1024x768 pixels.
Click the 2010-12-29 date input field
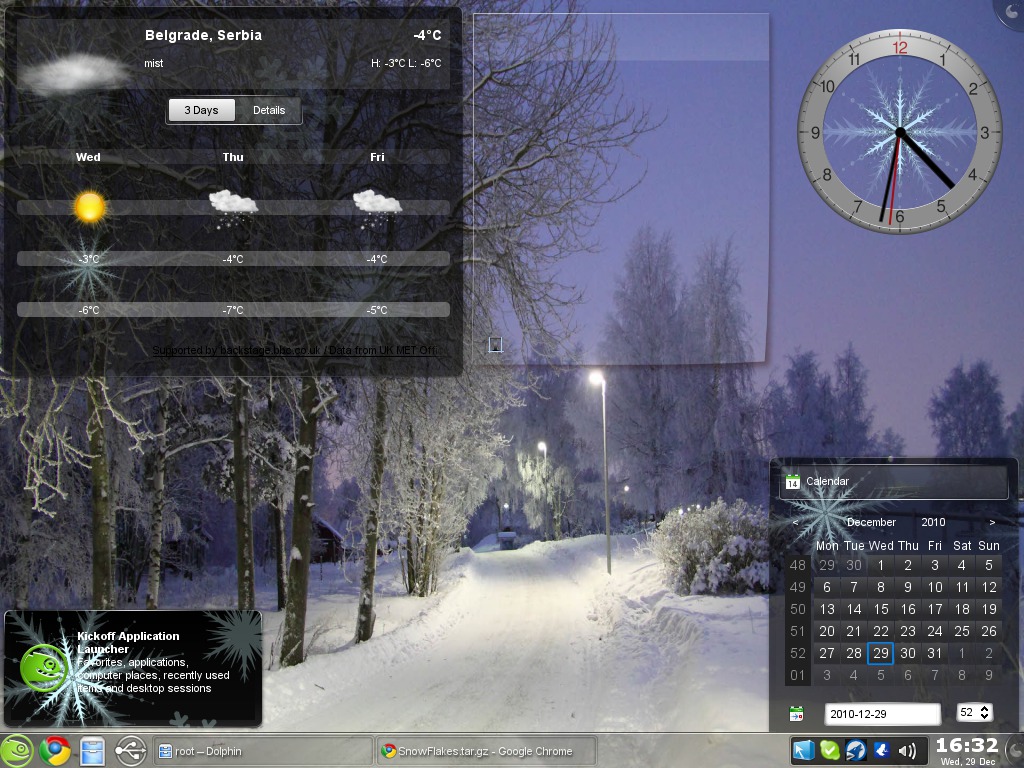coord(882,714)
